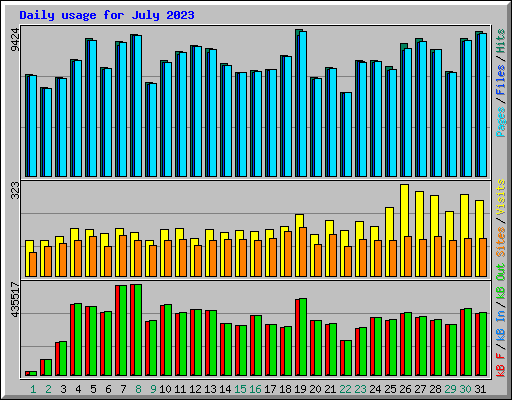Click day 27 on the date axis

420,389
